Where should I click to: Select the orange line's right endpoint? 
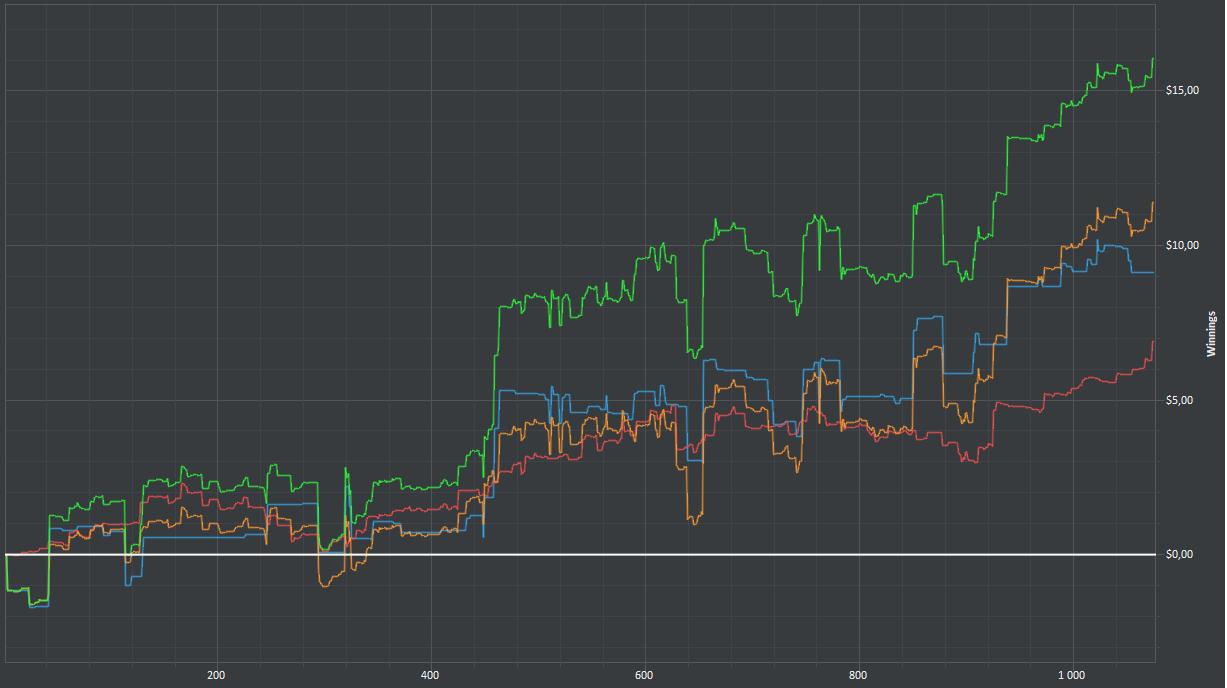pyautogui.click(x=1153, y=203)
